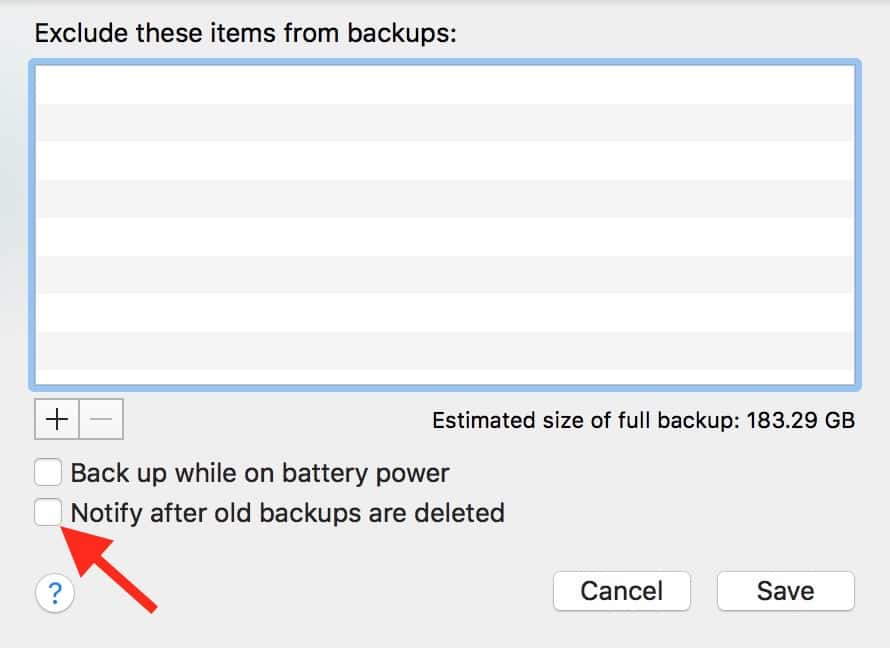The image size is (890, 648).
Task: Click the 'Back up while on battery power' label
Action: [x=260, y=472]
